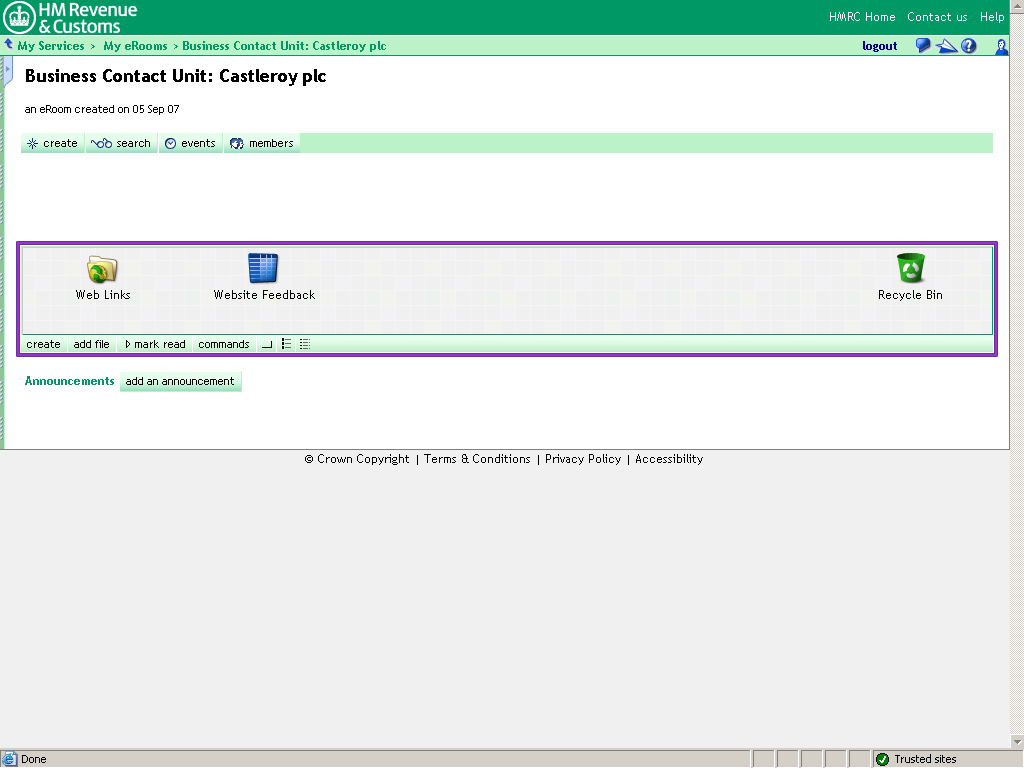Open the commands menu
1024x768 pixels.
click(223, 344)
